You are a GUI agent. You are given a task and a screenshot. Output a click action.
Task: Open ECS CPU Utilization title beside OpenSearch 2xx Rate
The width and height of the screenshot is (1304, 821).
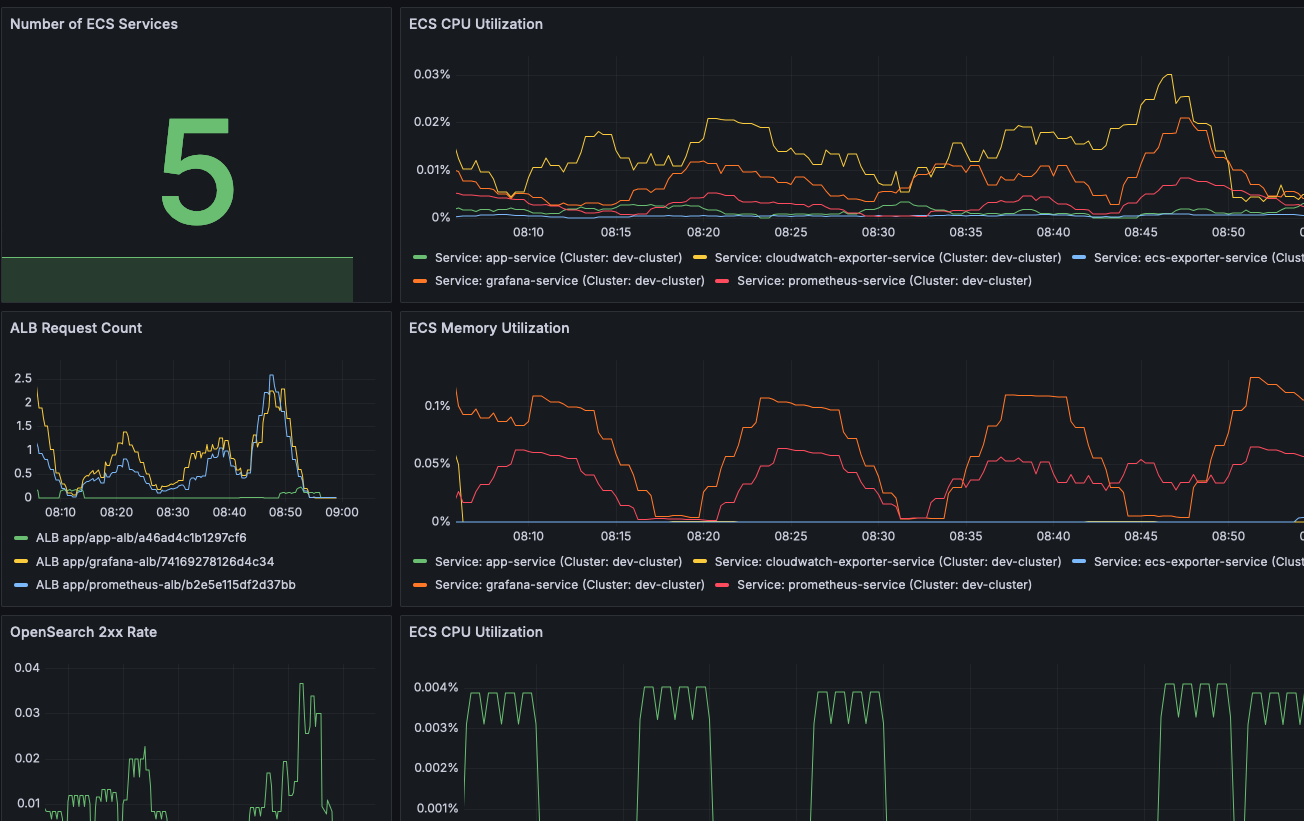point(476,632)
